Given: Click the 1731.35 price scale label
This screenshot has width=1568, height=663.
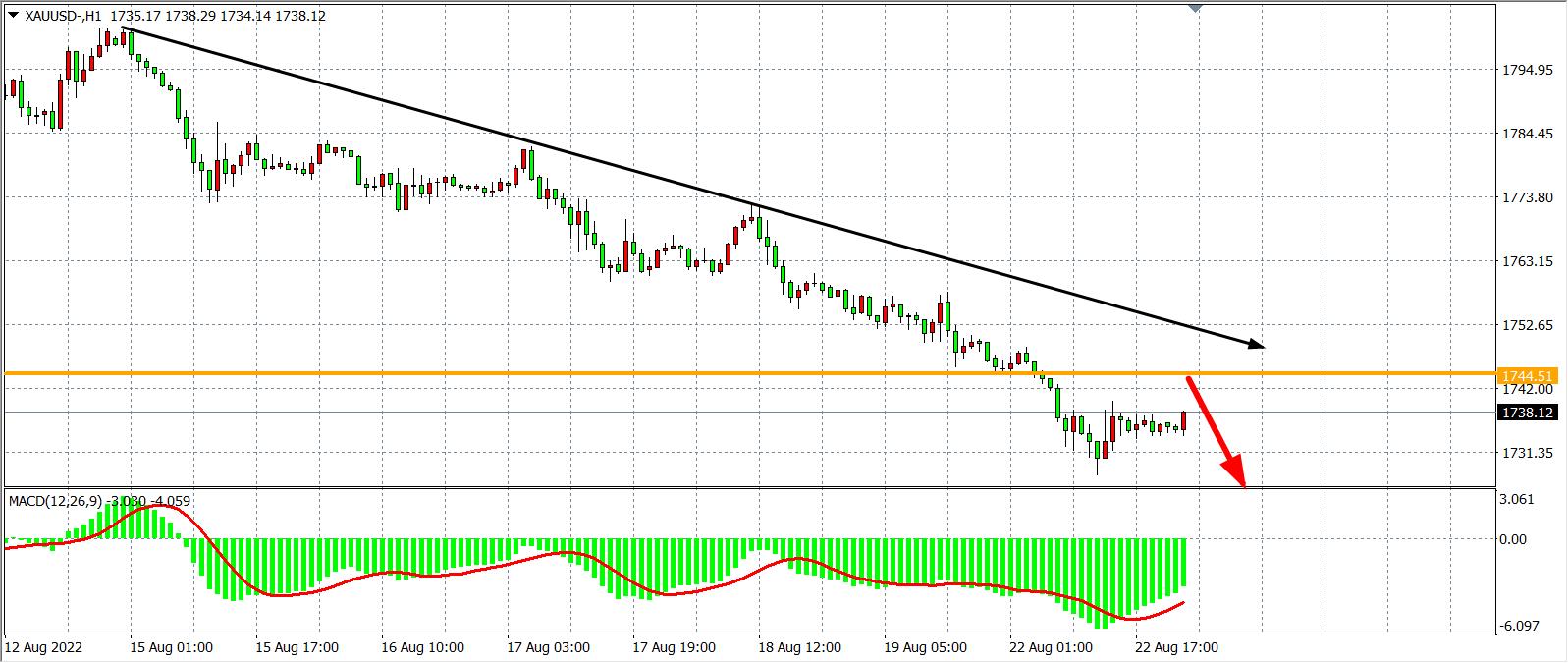Looking at the screenshot, I should tap(1528, 453).
